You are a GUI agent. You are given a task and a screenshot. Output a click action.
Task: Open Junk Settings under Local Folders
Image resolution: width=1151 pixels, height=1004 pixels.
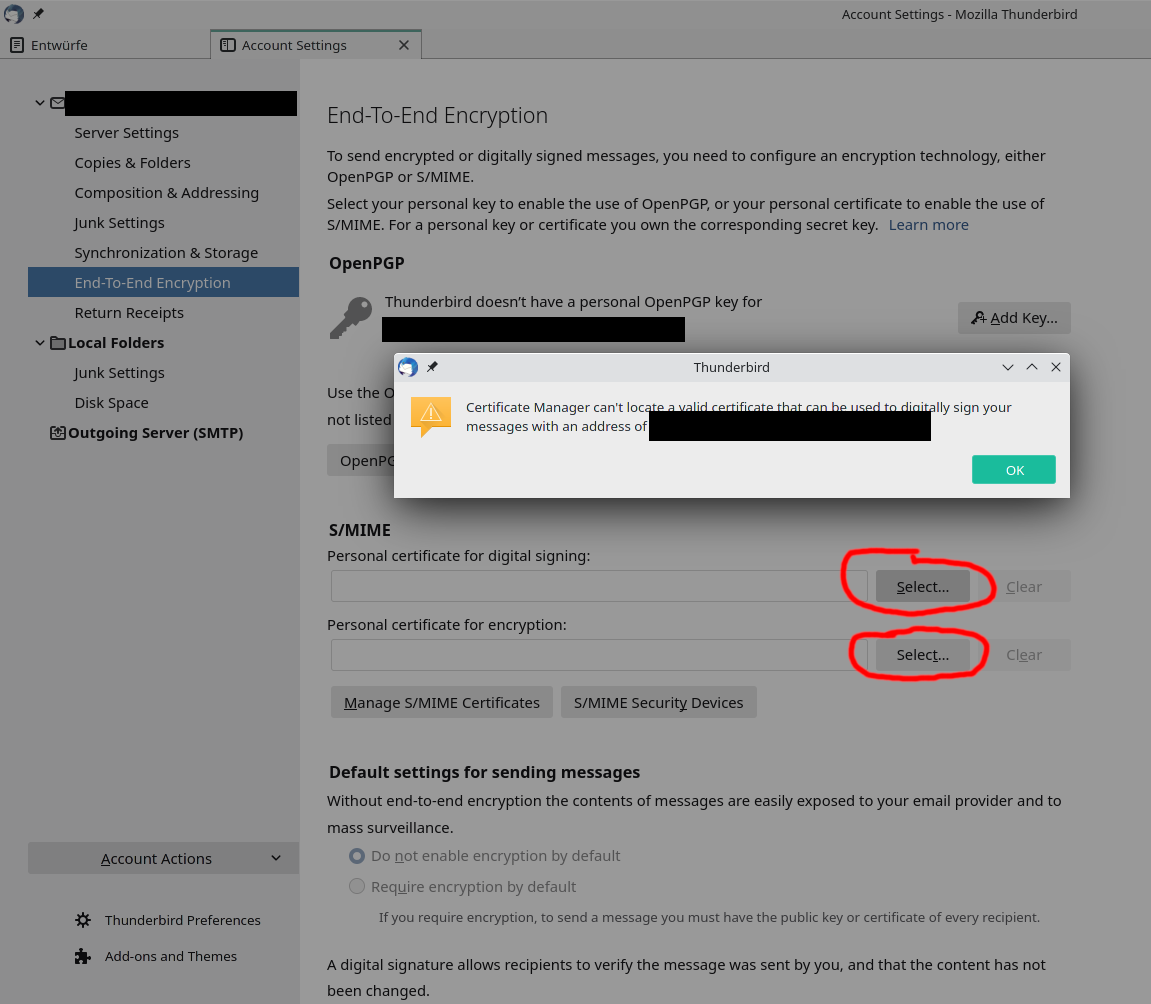click(119, 373)
